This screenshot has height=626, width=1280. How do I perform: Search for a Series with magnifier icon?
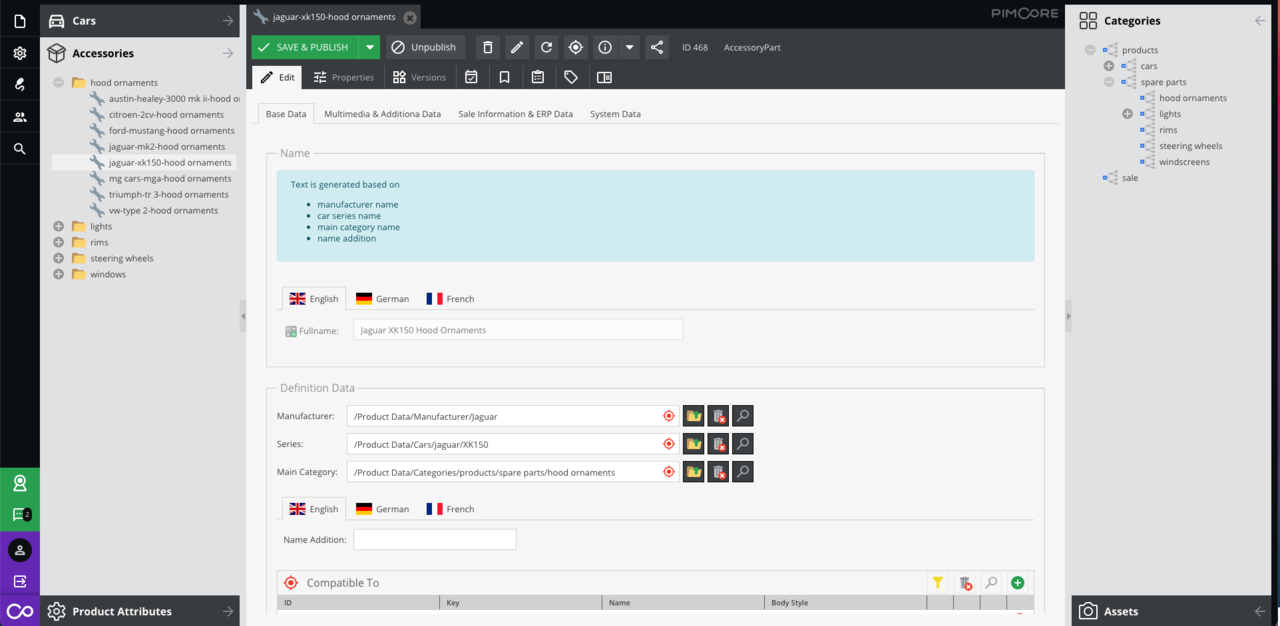coord(742,444)
